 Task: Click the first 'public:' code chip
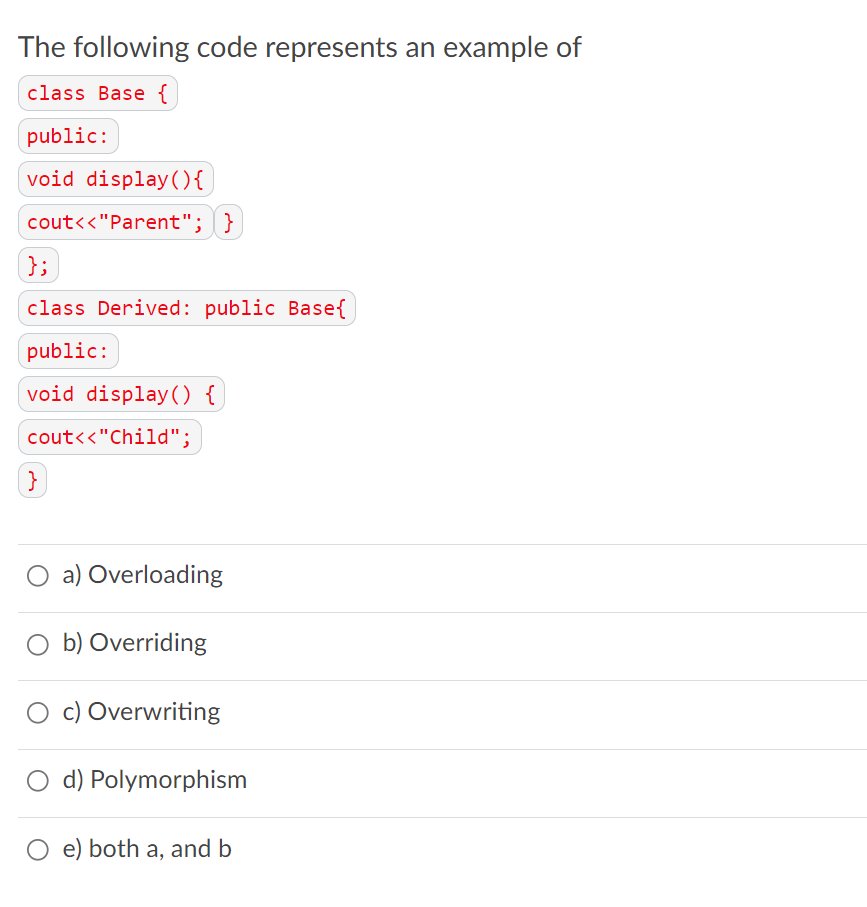coord(68,136)
